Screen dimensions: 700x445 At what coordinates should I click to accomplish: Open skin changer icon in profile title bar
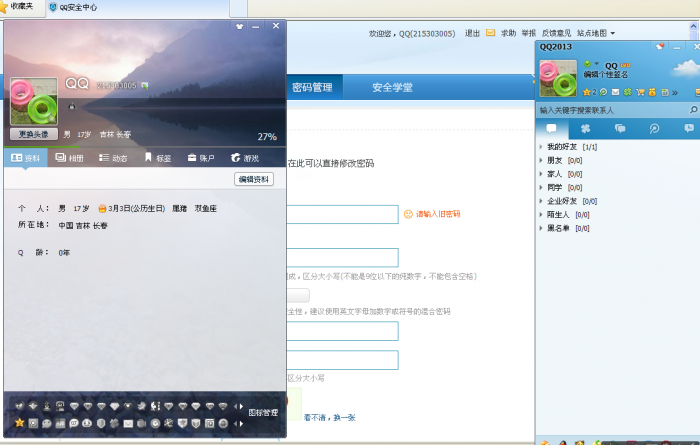240,26
